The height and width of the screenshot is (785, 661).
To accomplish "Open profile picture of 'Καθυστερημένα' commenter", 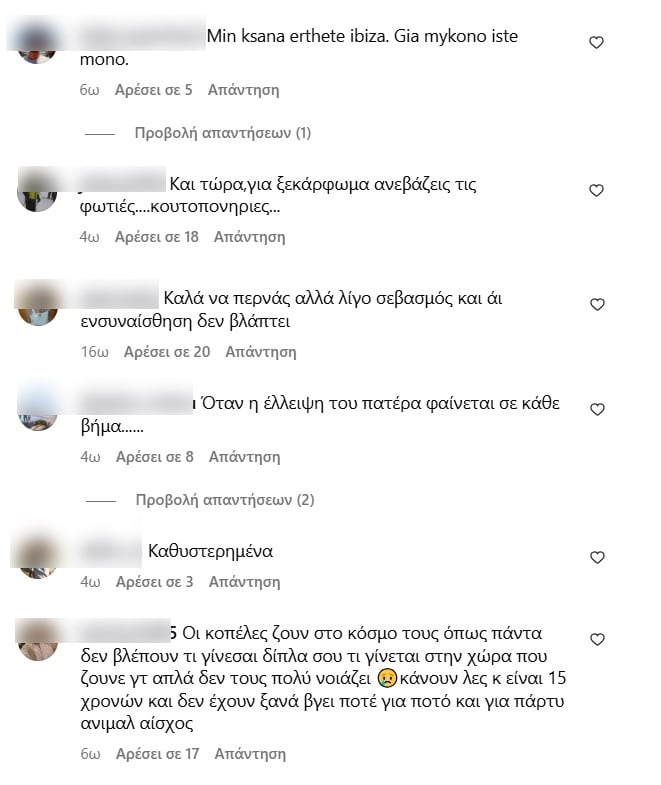I will coord(38,558).
